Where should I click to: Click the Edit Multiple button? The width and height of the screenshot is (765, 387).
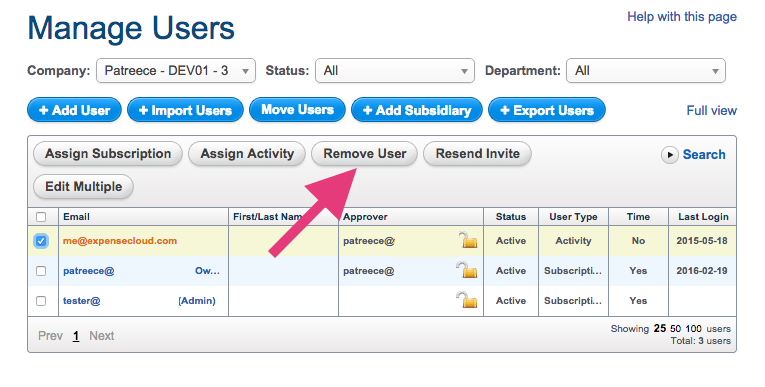[x=83, y=186]
